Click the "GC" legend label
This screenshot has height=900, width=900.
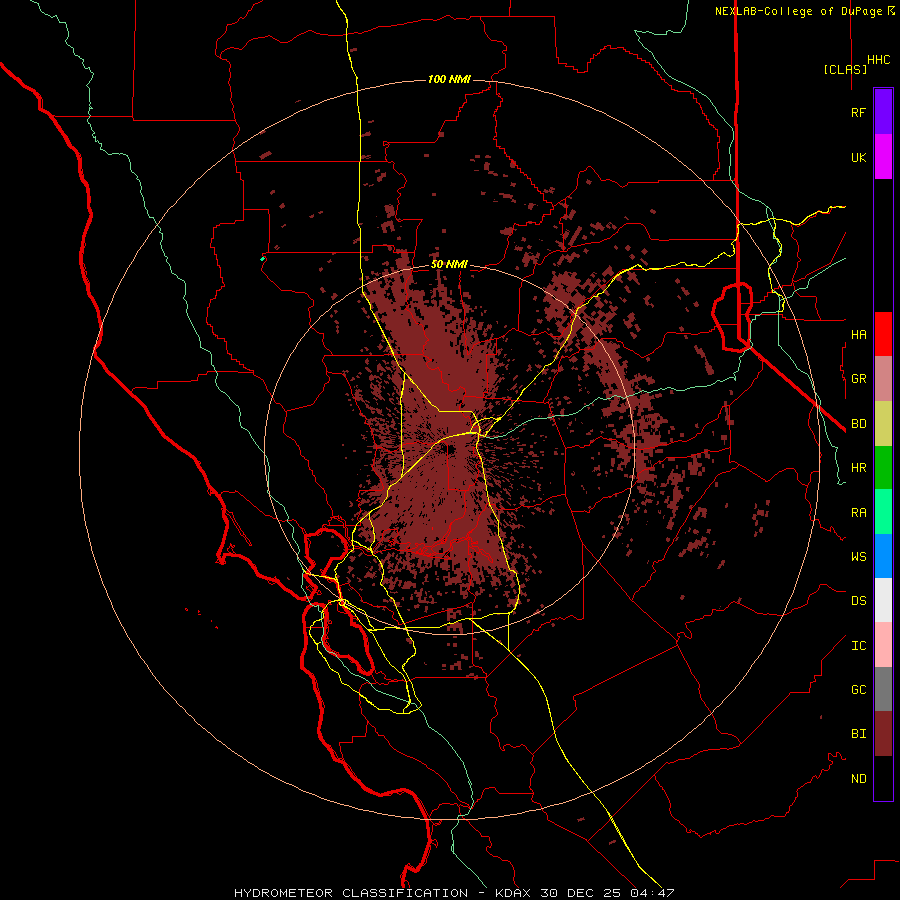pos(858,690)
